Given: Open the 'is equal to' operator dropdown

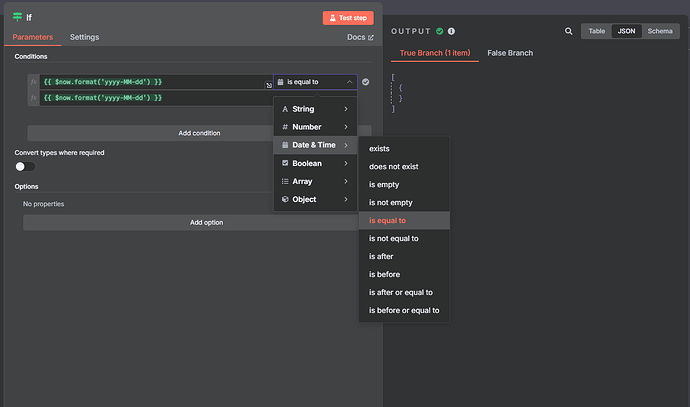Looking at the screenshot, I should (x=315, y=82).
